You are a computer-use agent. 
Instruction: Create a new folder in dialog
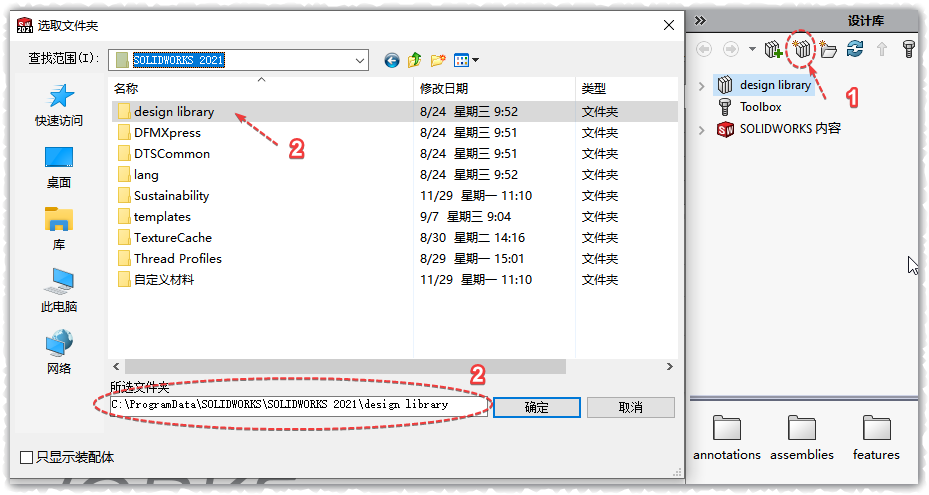coord(438,60)
